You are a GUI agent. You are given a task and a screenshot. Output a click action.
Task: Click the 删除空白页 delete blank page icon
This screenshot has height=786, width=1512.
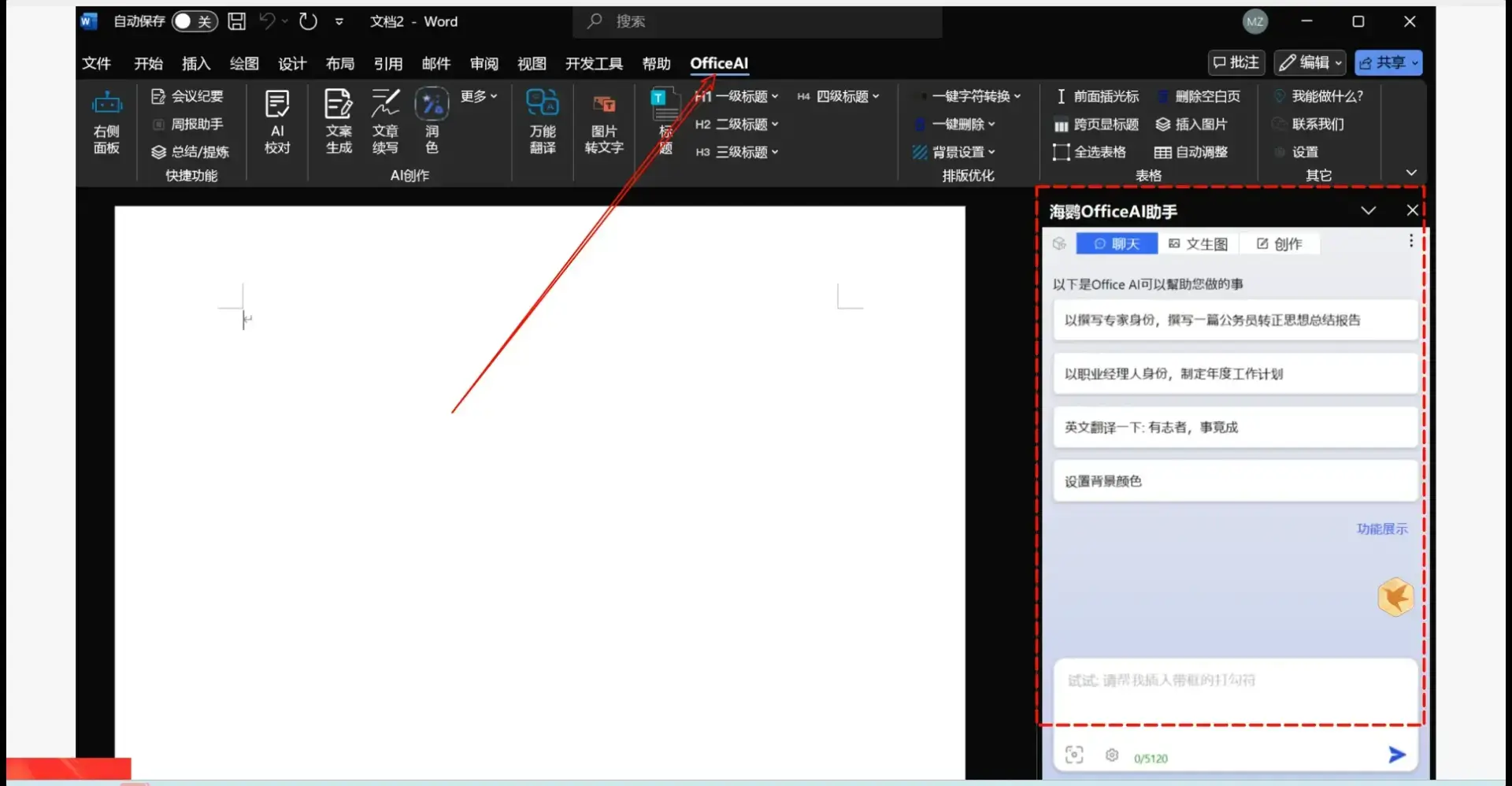1202,95
